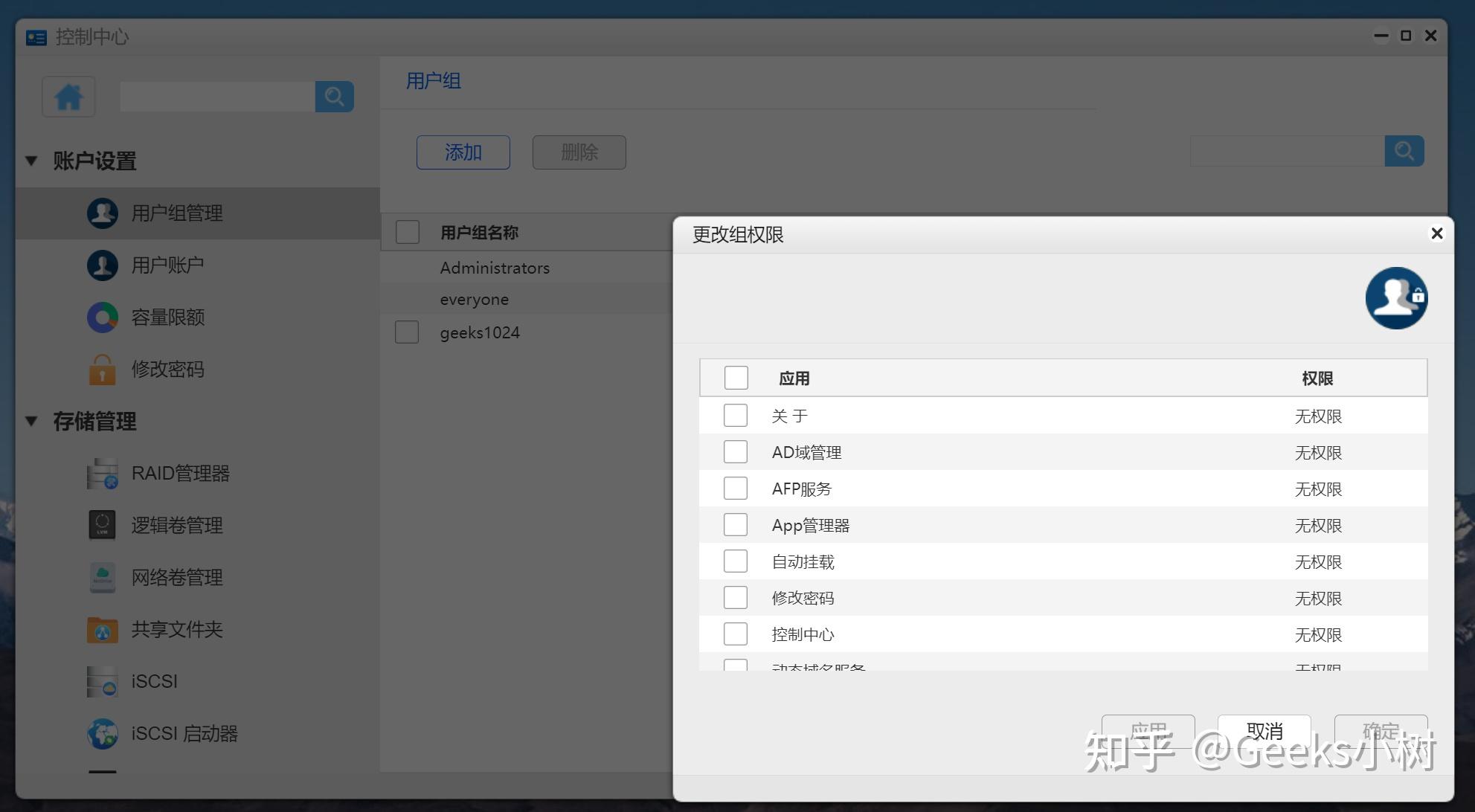Collapse the 账户设置 section
Viewport: 1475px width, 812px height.
tap(31, 161)
